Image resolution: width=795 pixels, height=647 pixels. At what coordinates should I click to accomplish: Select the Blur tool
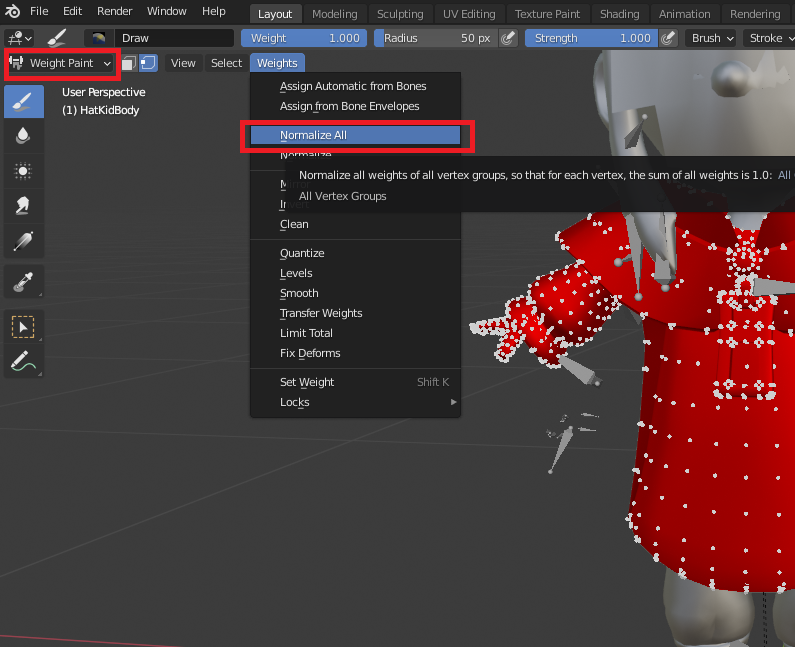click(24, 136)
